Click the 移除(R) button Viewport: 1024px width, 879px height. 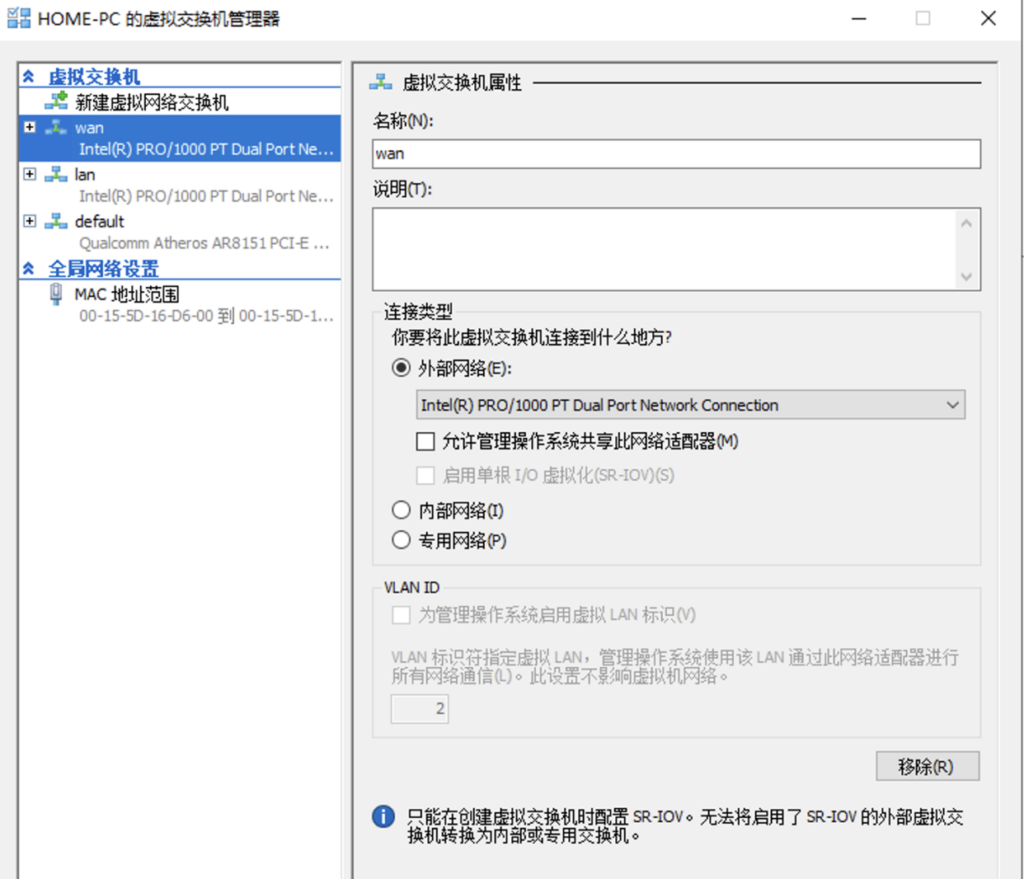(x=927, y=766)
